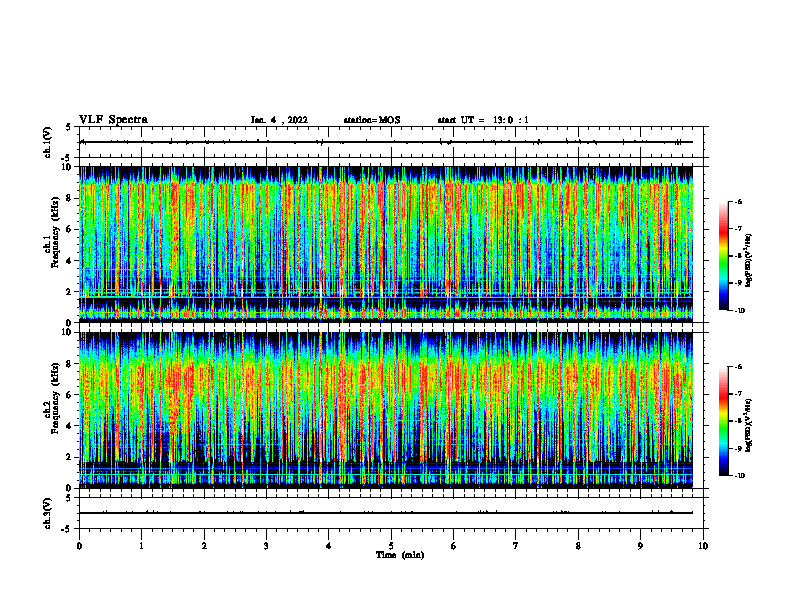Click the "-5" tick on the ch.3(V) axis
Viewport: 792px width, 612px height.
tap(67, 529)
